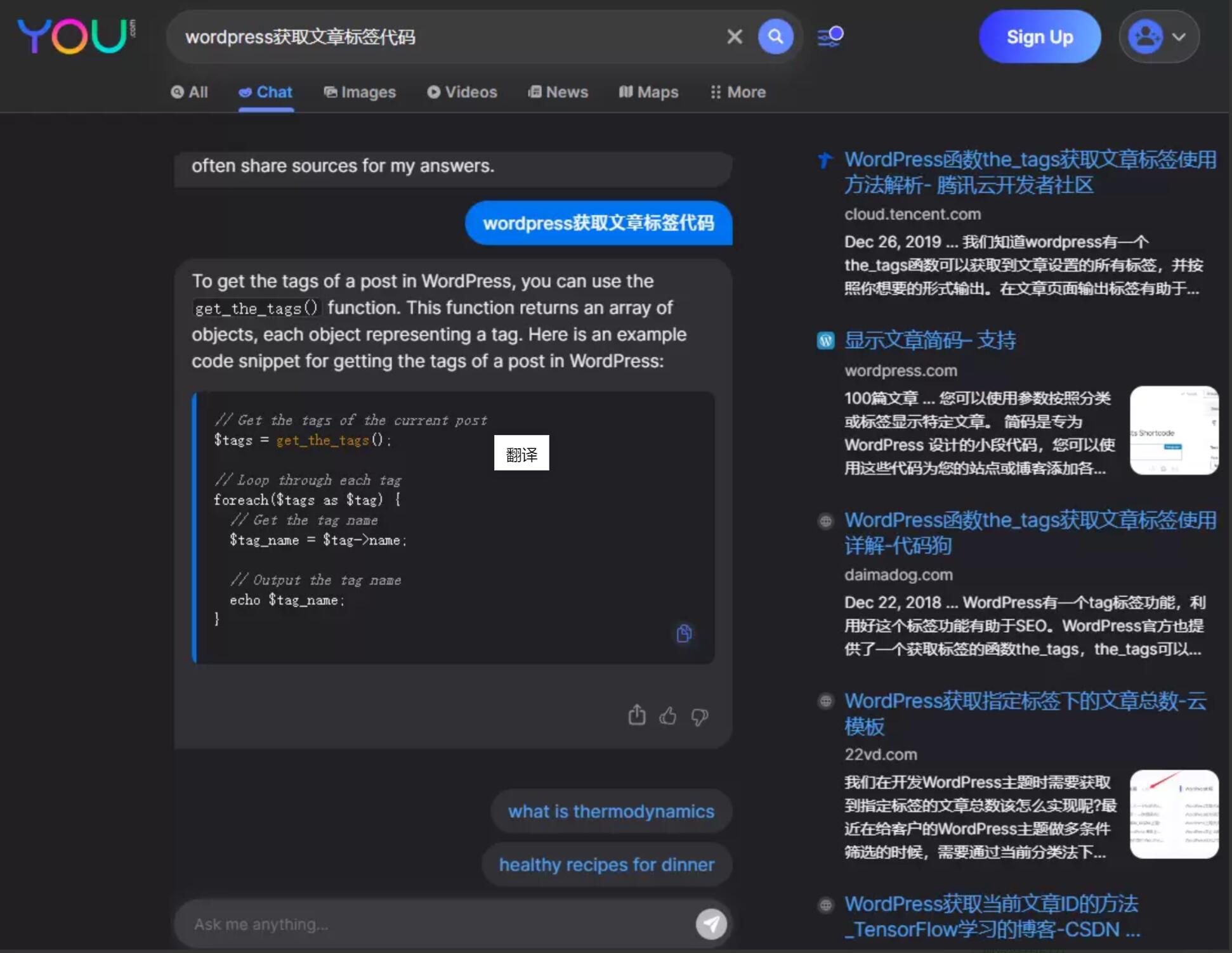Click the daimadog.com domain text
This screenshot has width=1232, height=953.
(x=898, y=574)
